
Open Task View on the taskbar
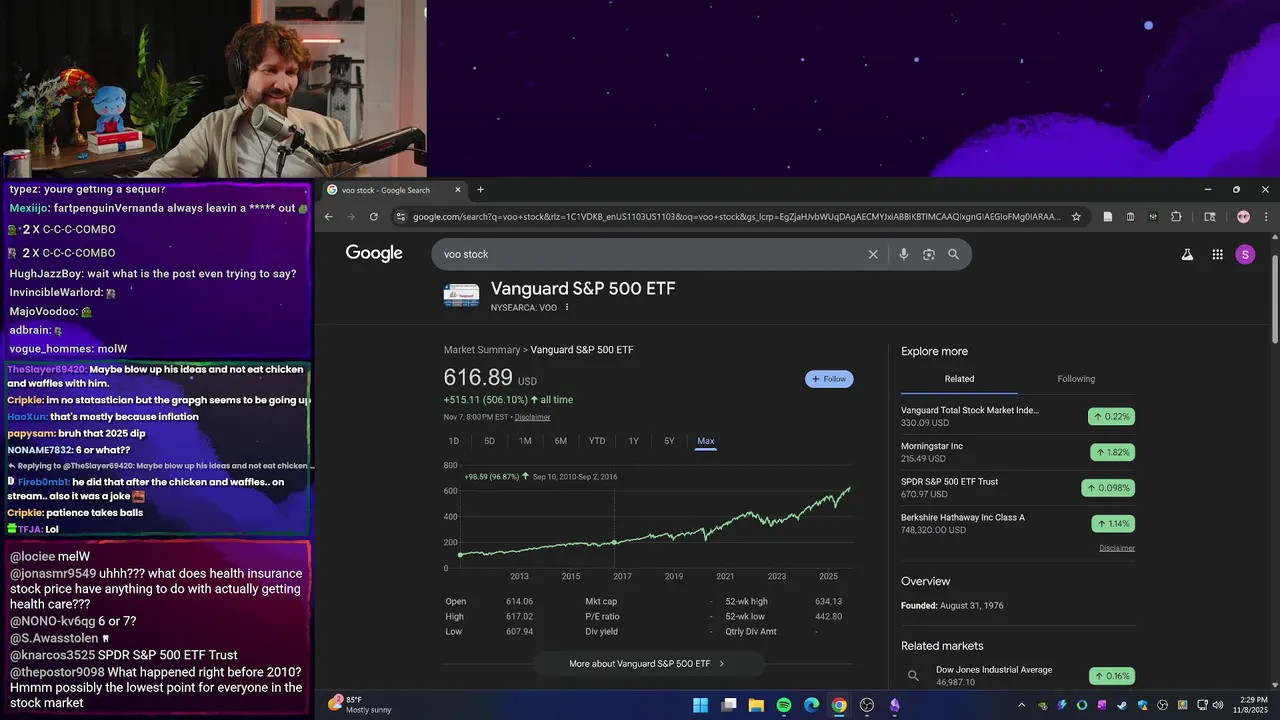click(x=729, y=705)
